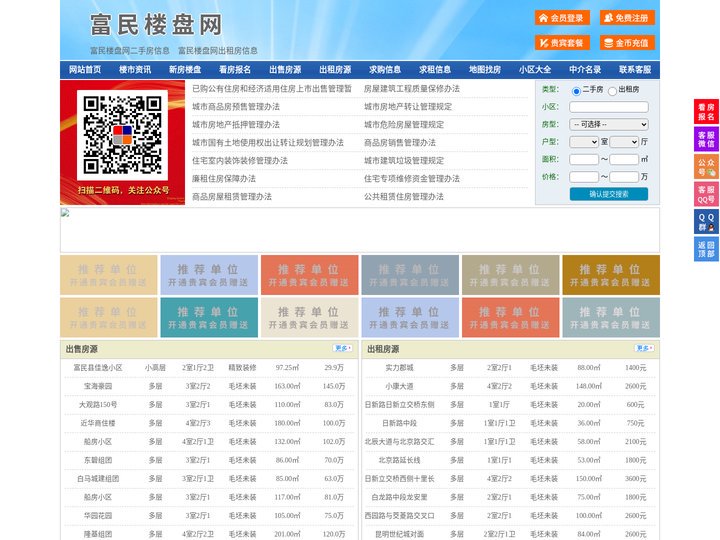The width and height of the screenshot is (720, 540).
Task: Open the 房型 可选择 dropdown
Action: pyautogui.click(x=609, y=124)
